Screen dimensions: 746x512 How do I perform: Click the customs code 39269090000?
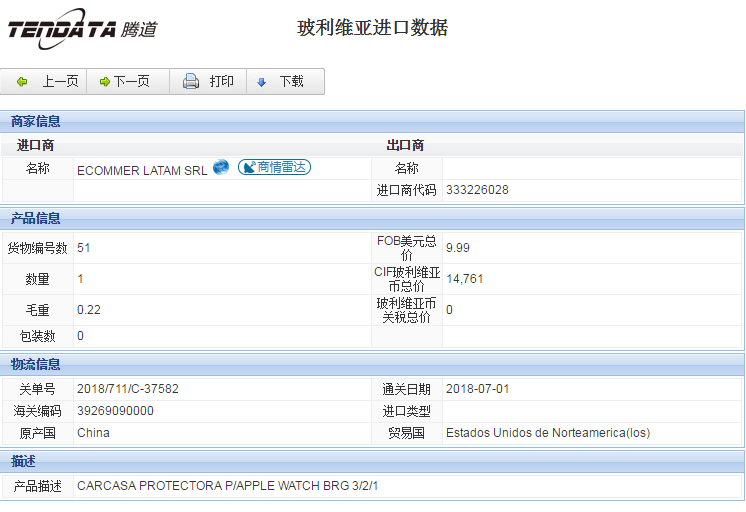pos(115,411)
